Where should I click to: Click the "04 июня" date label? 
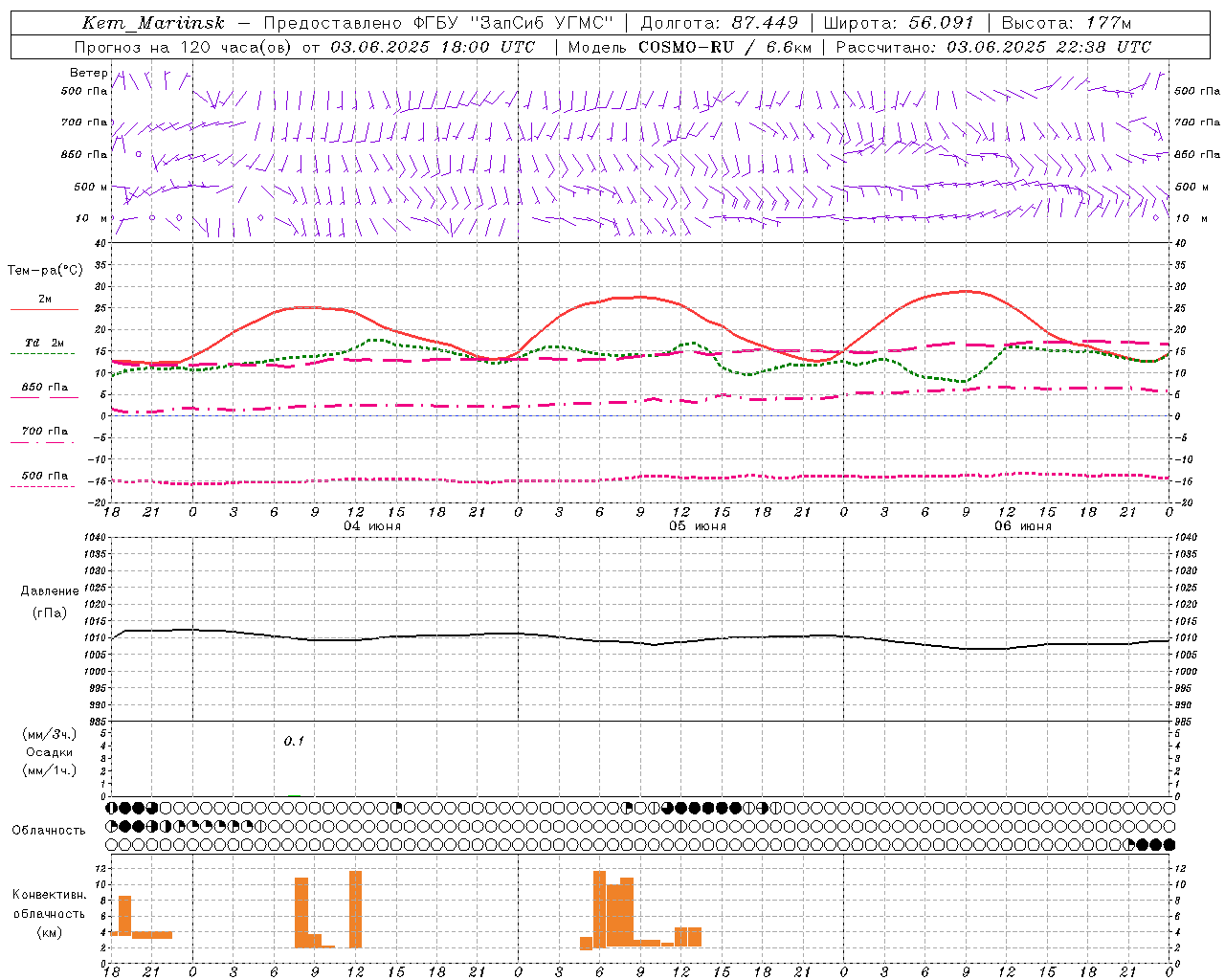[x=372, y=525]
